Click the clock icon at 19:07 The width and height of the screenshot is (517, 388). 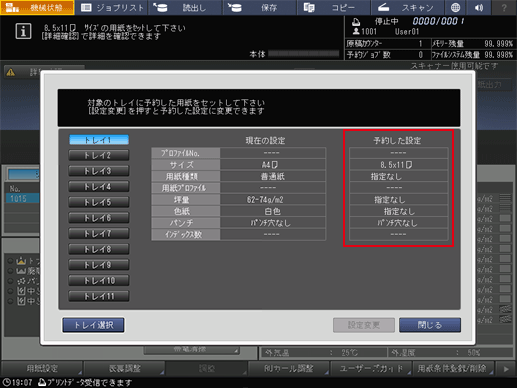click(x=6, y=382)
